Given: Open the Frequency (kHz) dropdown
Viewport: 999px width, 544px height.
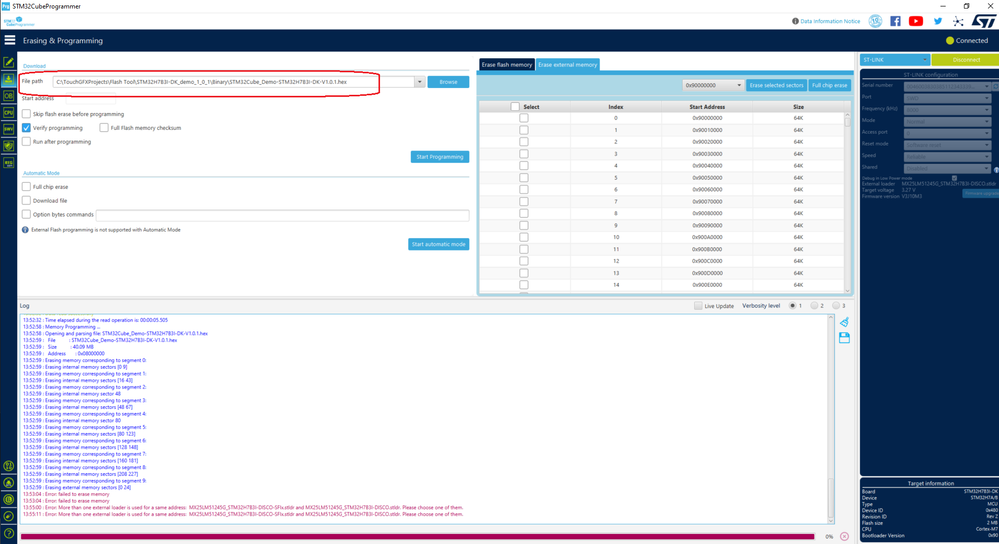Looking at the screenshot, I should (x=947, y=109).
